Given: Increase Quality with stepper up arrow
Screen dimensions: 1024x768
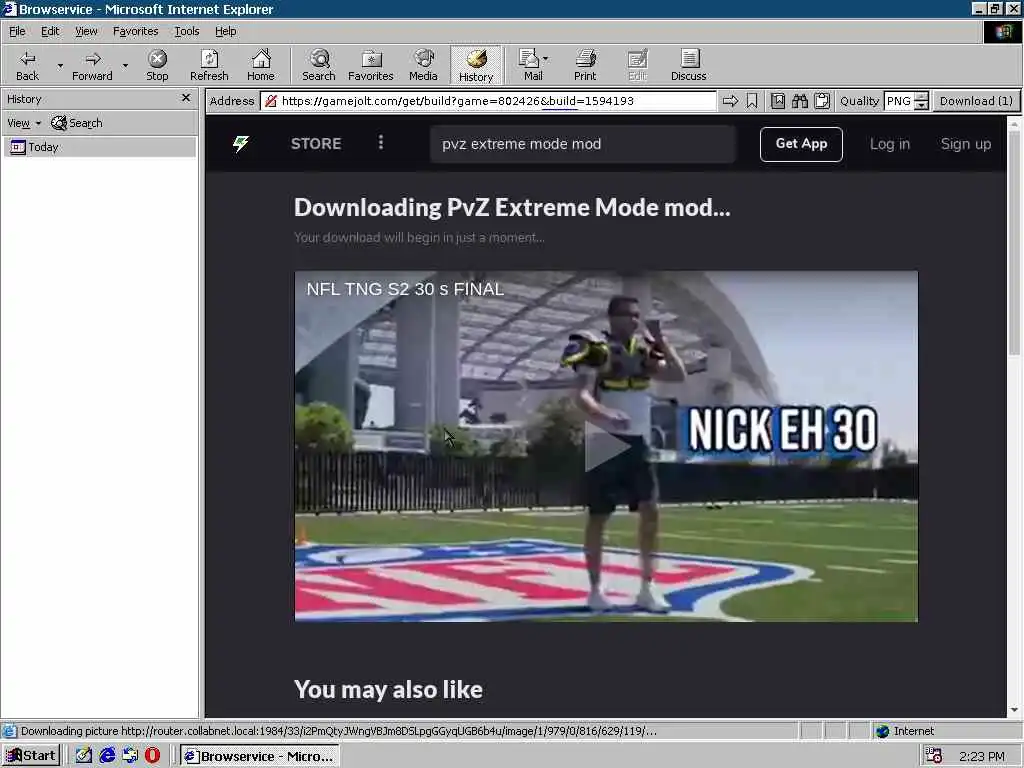Looking at the screenshot, I should (921, 97).
